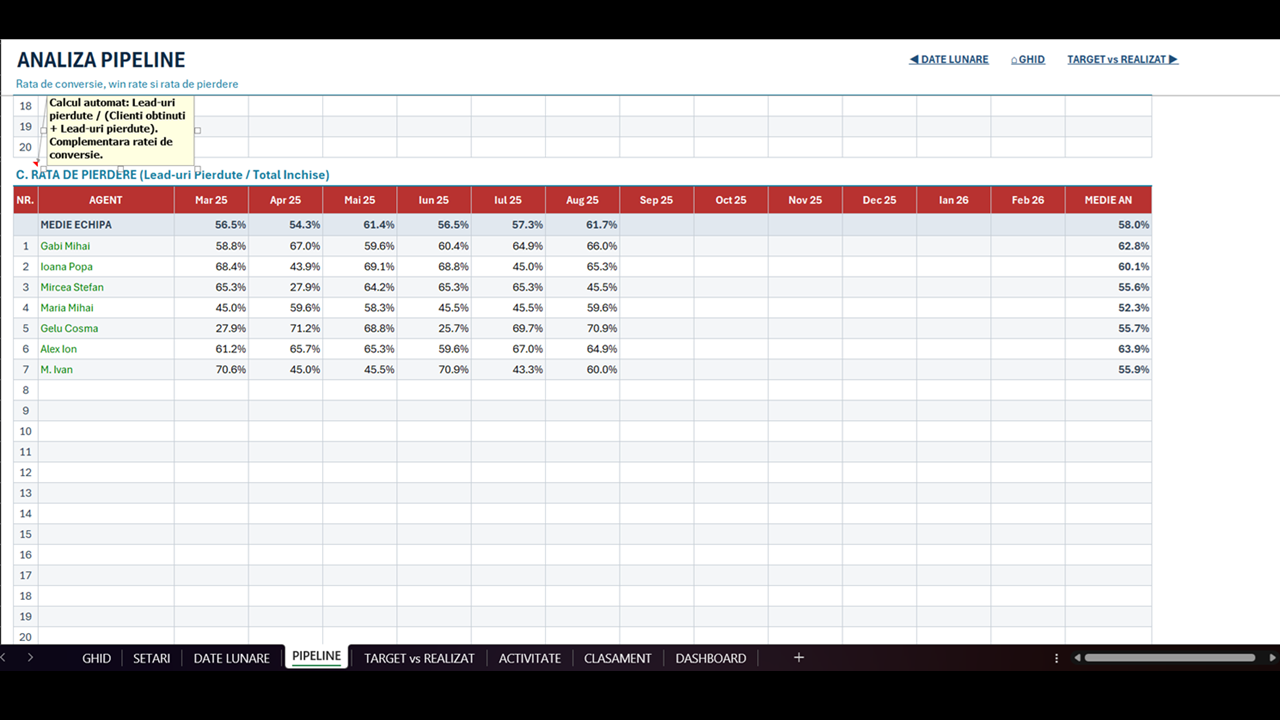1280x720 pixels.
Task: Click the previous sheet arrow in tab bar
Action: (x=4, y=657)
